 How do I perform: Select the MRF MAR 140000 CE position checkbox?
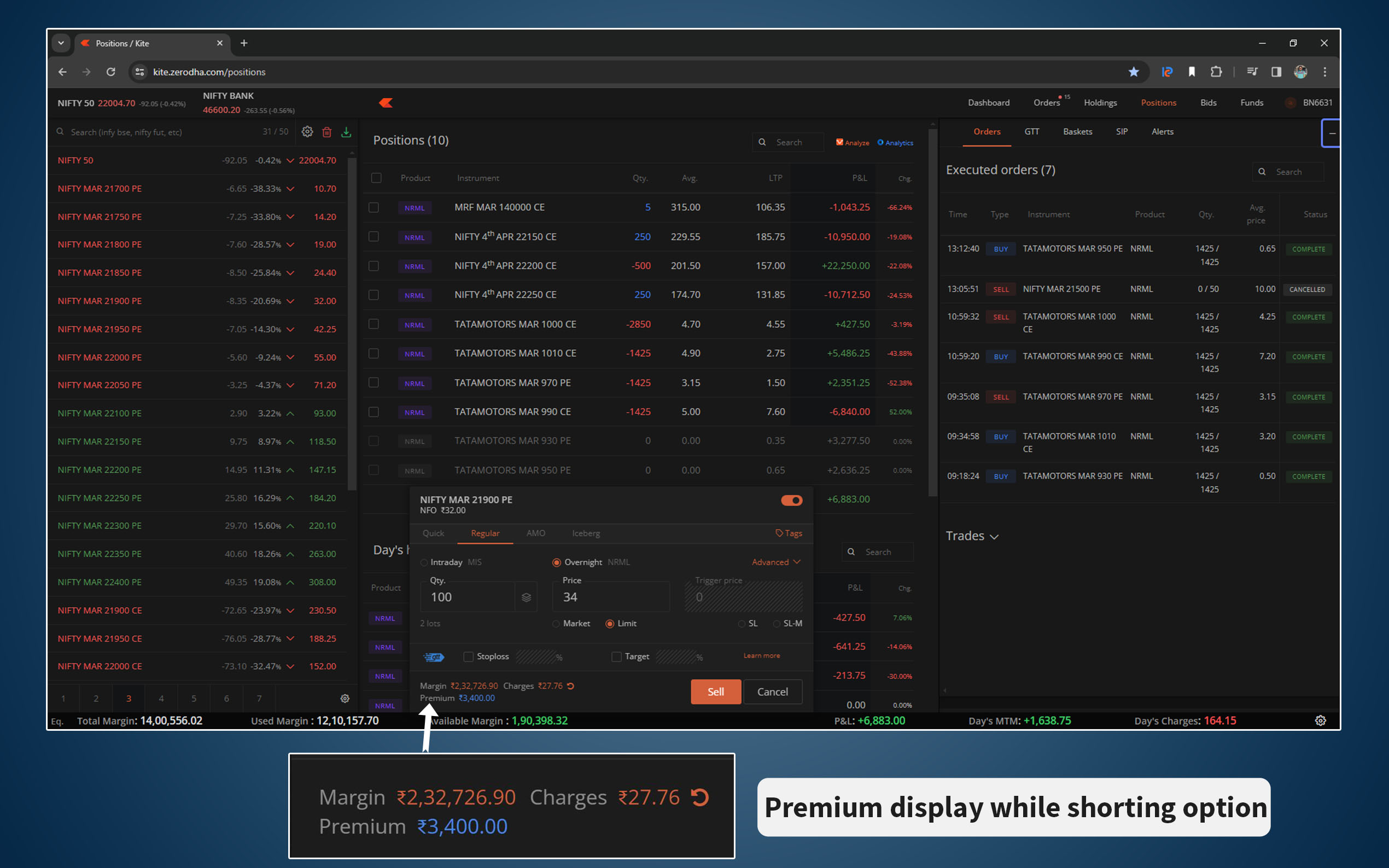pos(374,207)
